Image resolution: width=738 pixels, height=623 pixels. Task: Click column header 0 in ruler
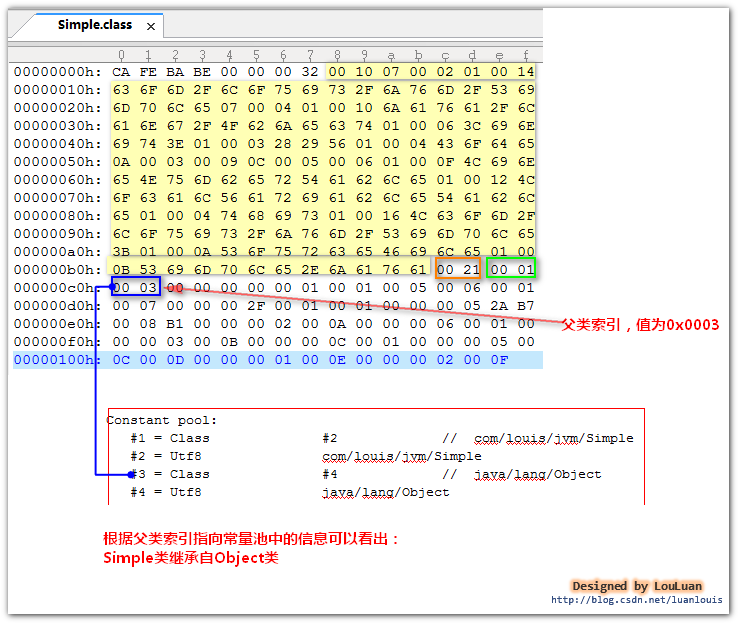121,56
